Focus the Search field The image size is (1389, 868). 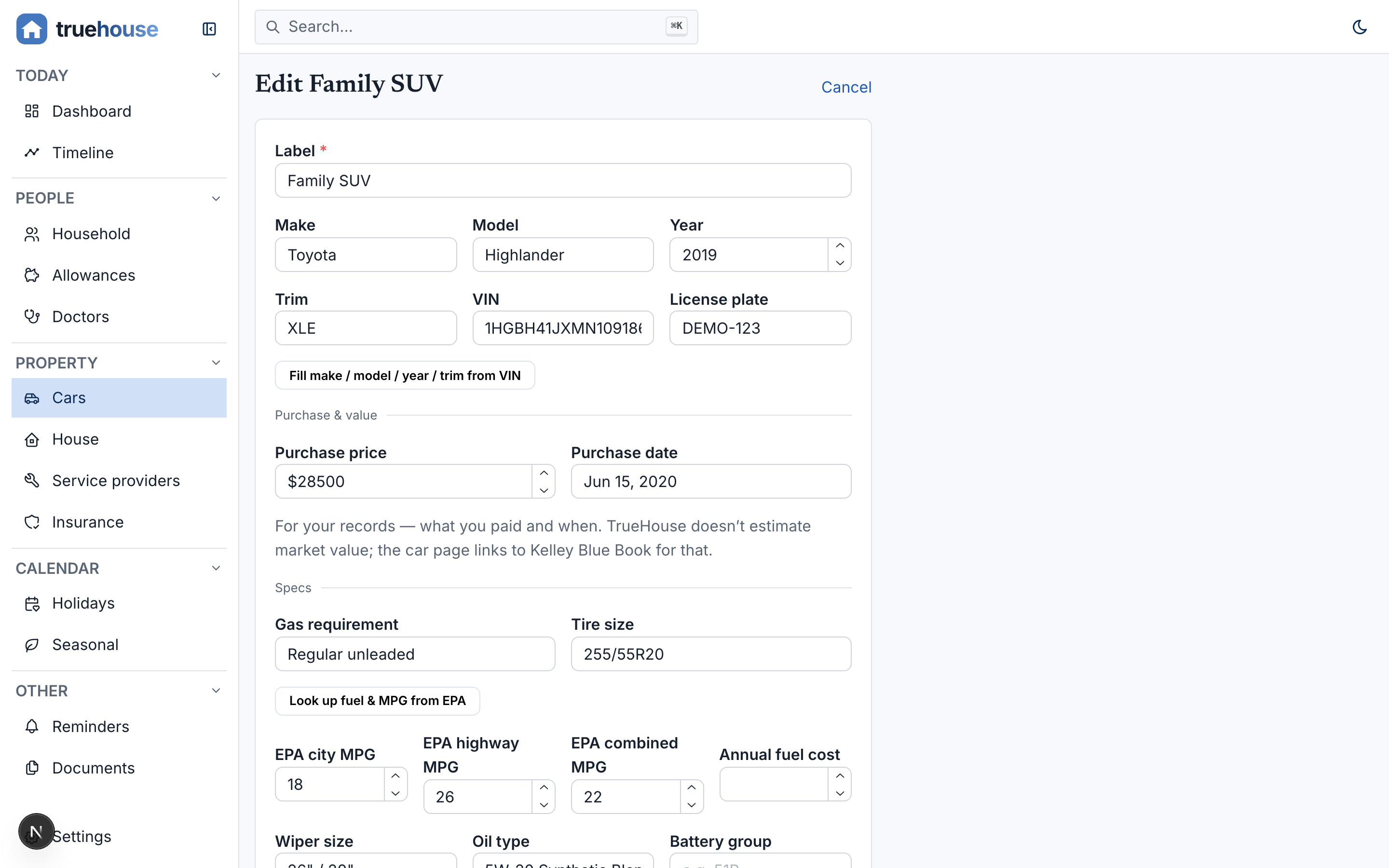point(476,27)
